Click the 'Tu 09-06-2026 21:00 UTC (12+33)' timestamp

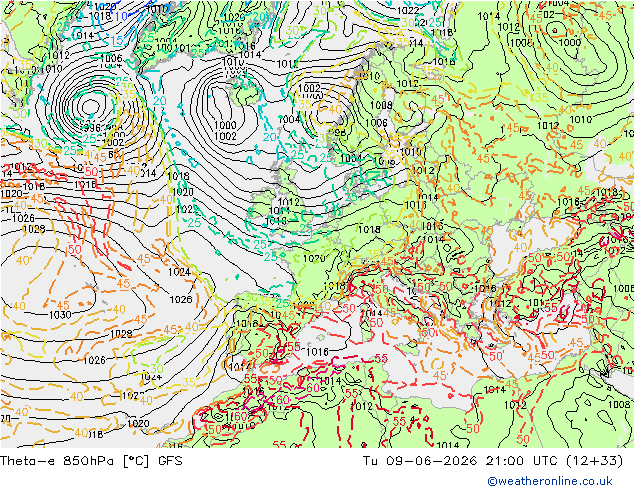(x=493, y=461)
